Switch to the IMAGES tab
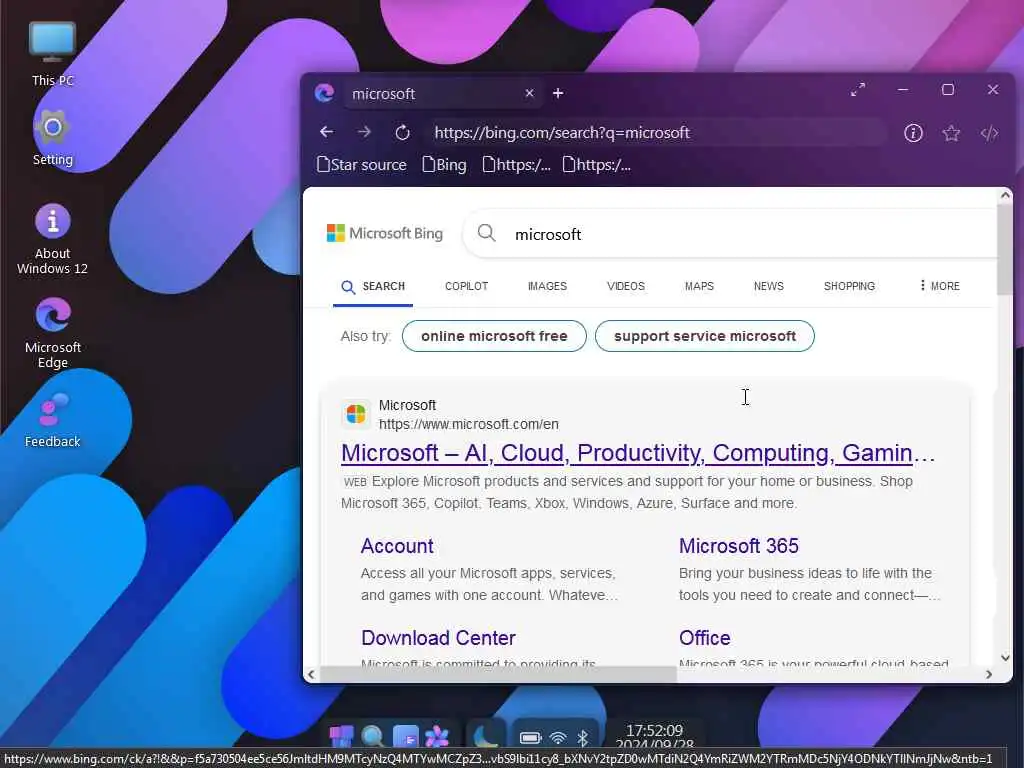 pos(547,286)
